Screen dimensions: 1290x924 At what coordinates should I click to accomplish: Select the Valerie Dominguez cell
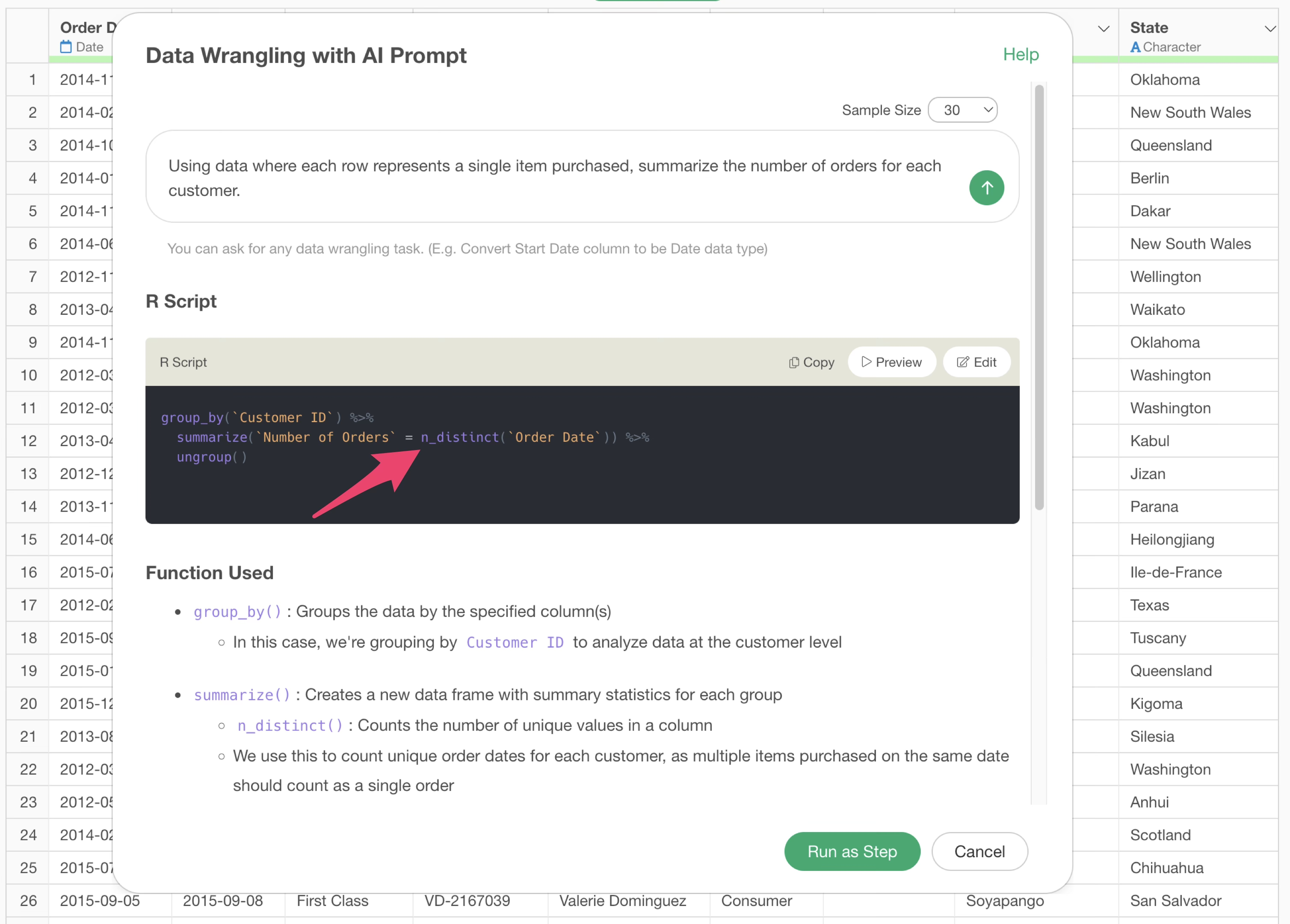click(622, 900)
